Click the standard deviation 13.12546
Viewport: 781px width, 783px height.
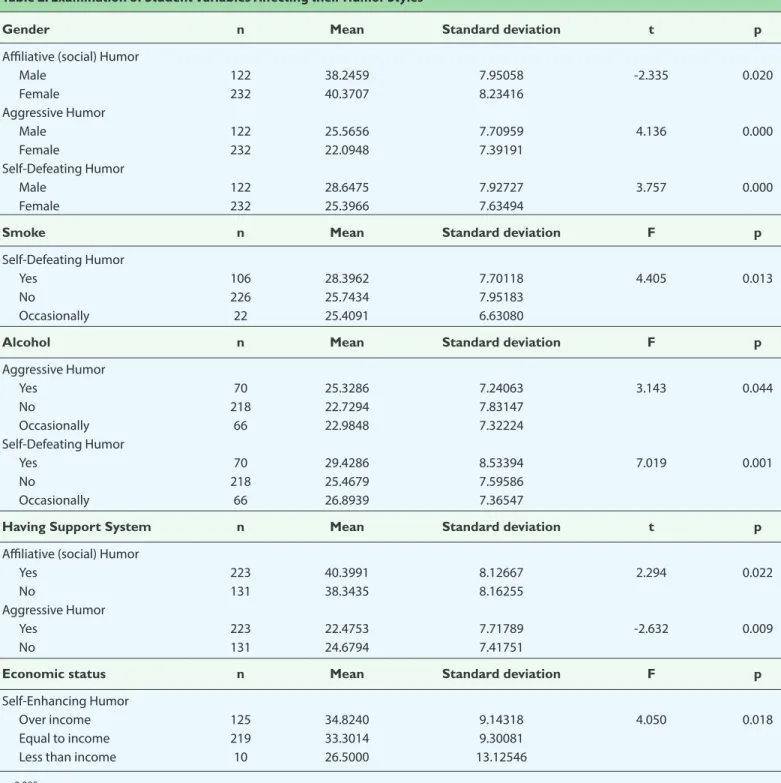pos(501,758)
